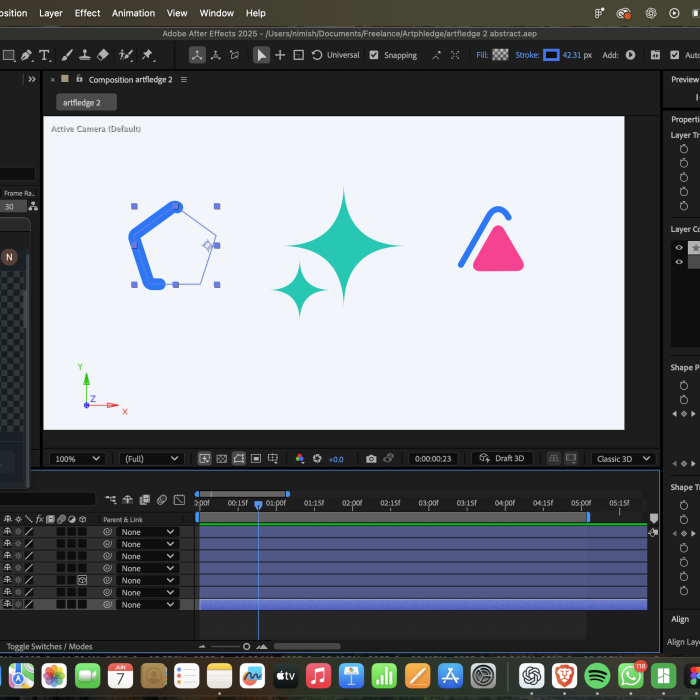Viewport: 700px width, 700px height.
Task: Choose the Clone Stamp tool
Action: coord(86,55)
